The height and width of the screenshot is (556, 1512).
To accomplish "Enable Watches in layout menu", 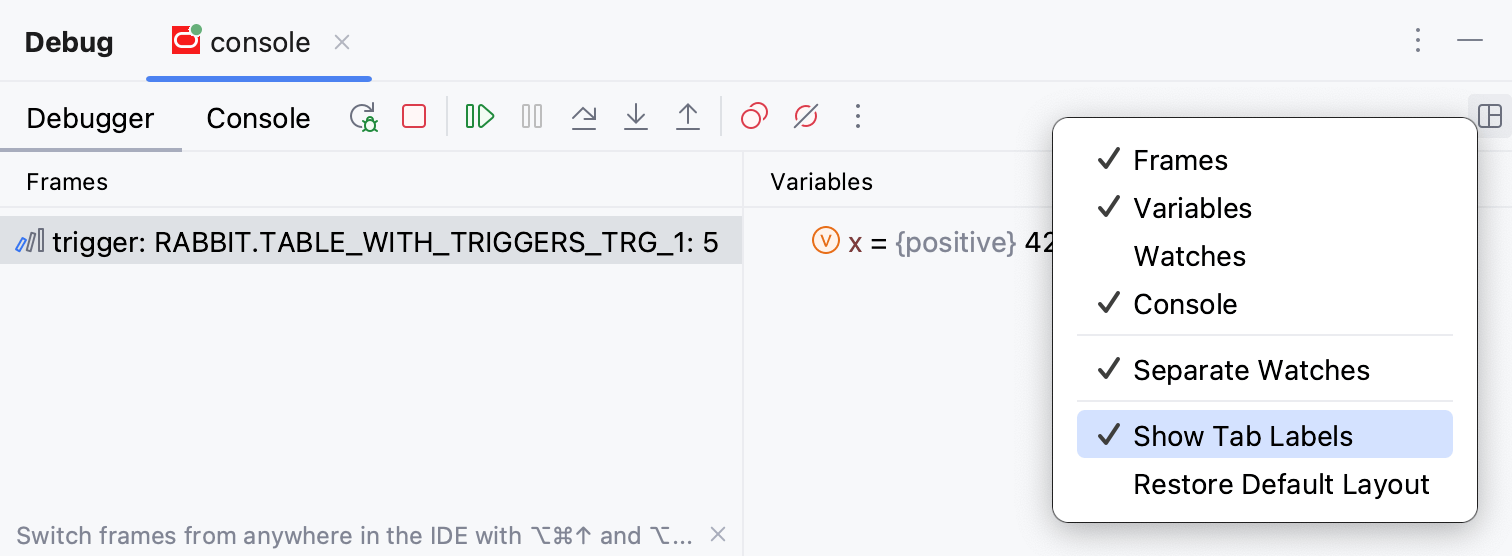I will tap(1189, 256).
